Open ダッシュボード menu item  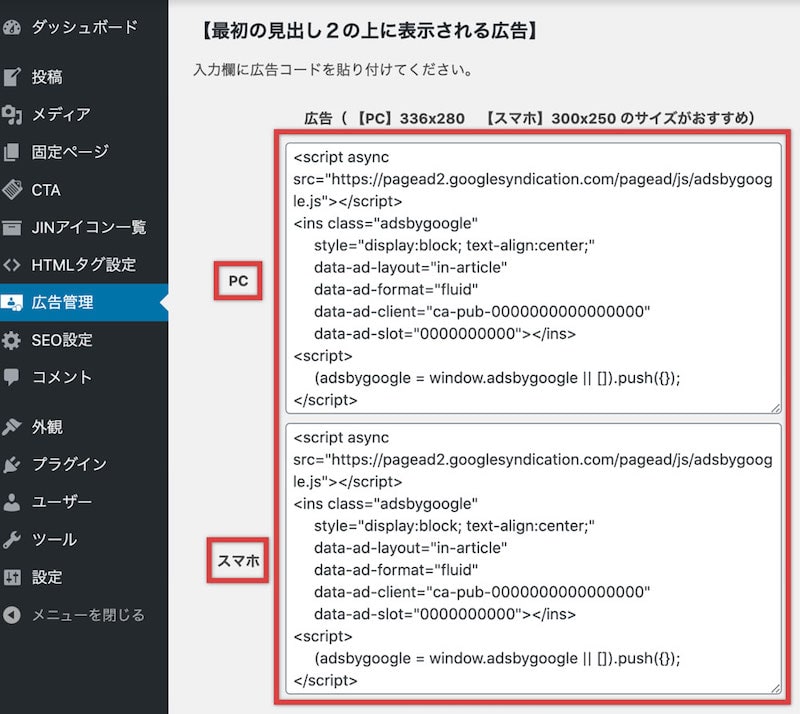pos(84,27)
